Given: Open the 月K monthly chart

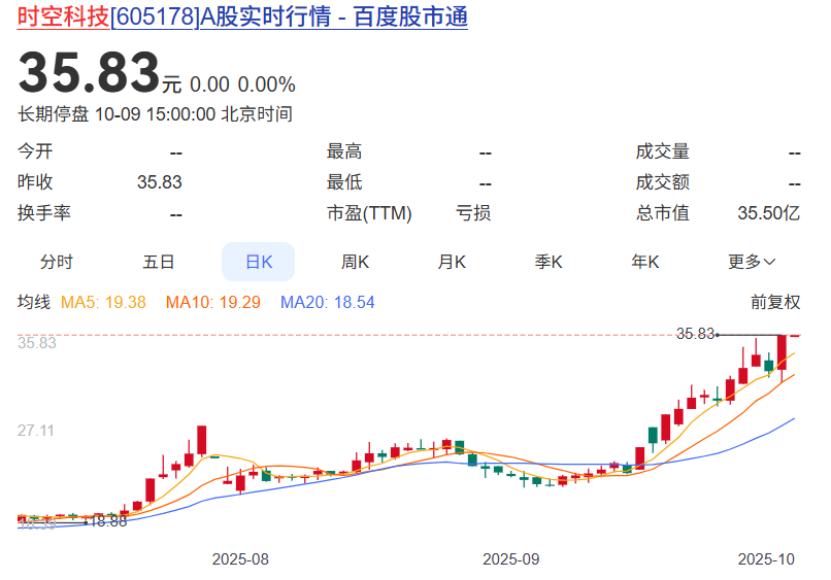Looking at the screenshot, I should [453, 261].
